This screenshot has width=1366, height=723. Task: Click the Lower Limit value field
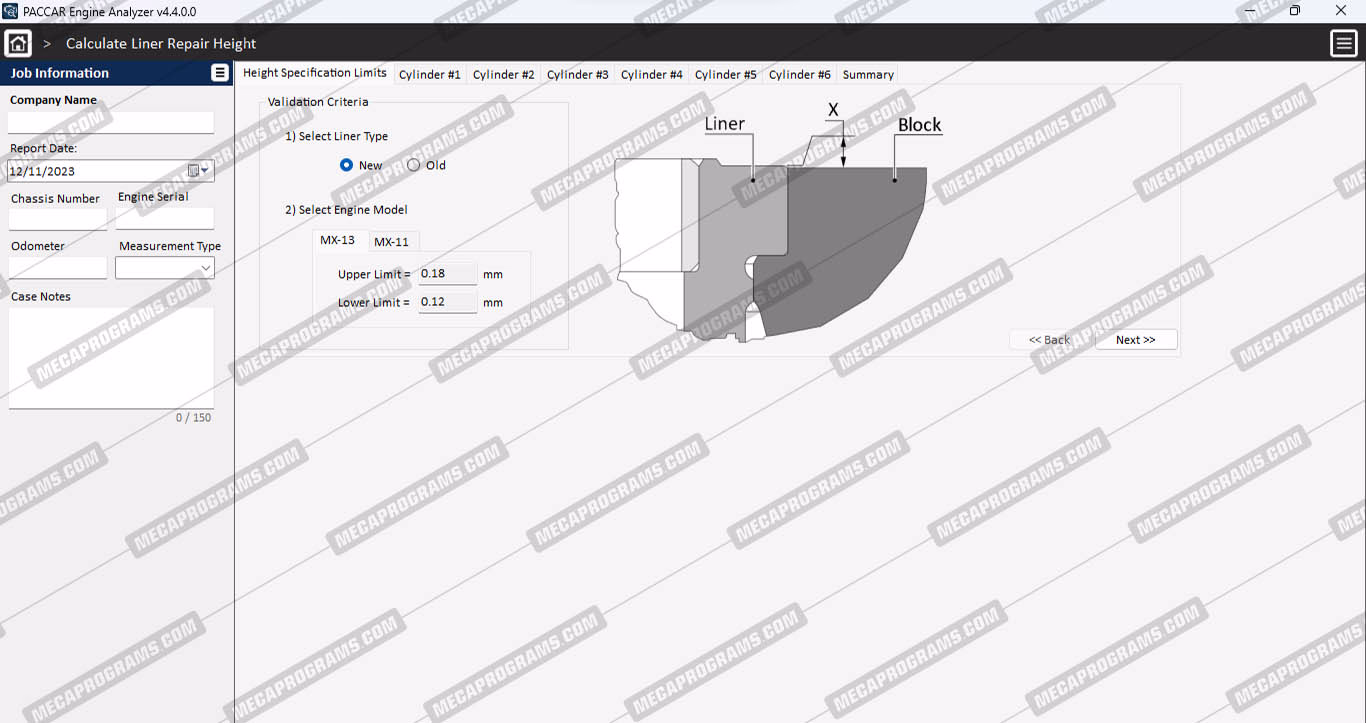coord(447,302)
